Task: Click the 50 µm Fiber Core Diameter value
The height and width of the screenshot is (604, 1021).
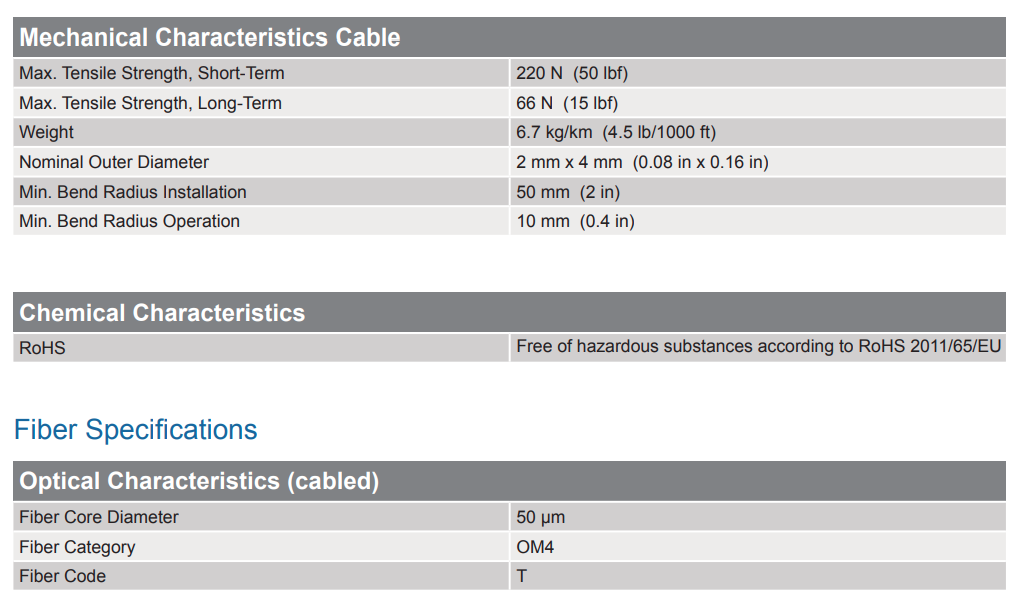Action: (x=541, y=517)
